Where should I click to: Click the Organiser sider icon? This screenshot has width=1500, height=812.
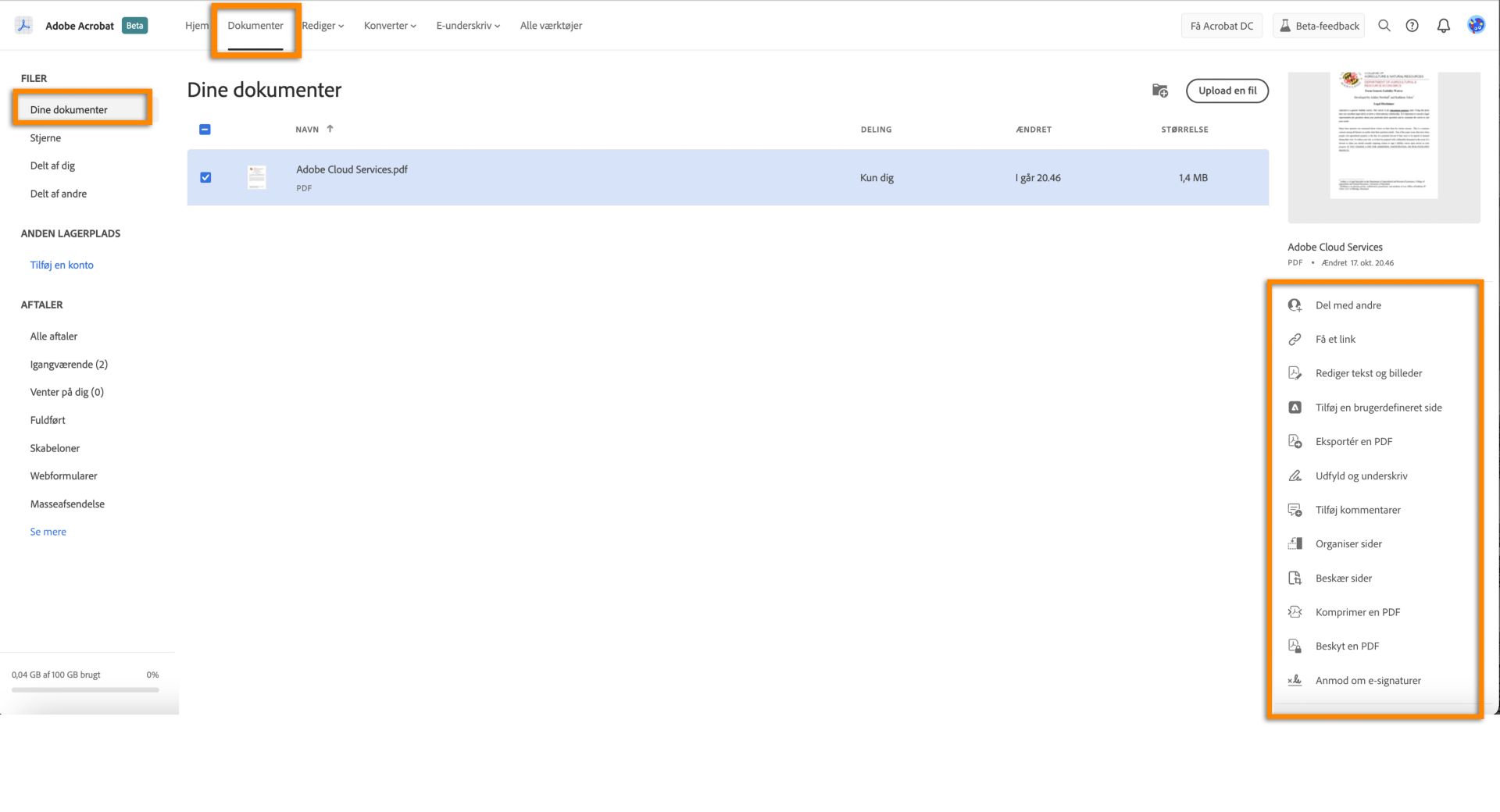[1295, 544]
